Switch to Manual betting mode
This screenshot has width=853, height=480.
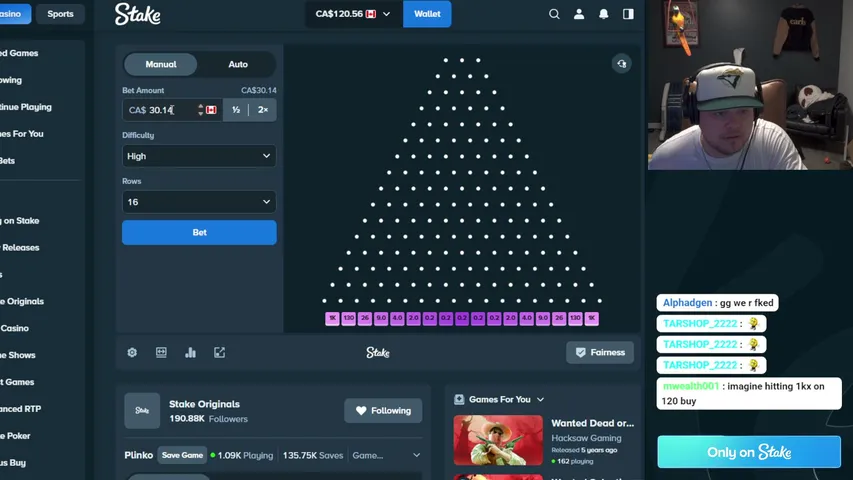click(x=160, y=64)
